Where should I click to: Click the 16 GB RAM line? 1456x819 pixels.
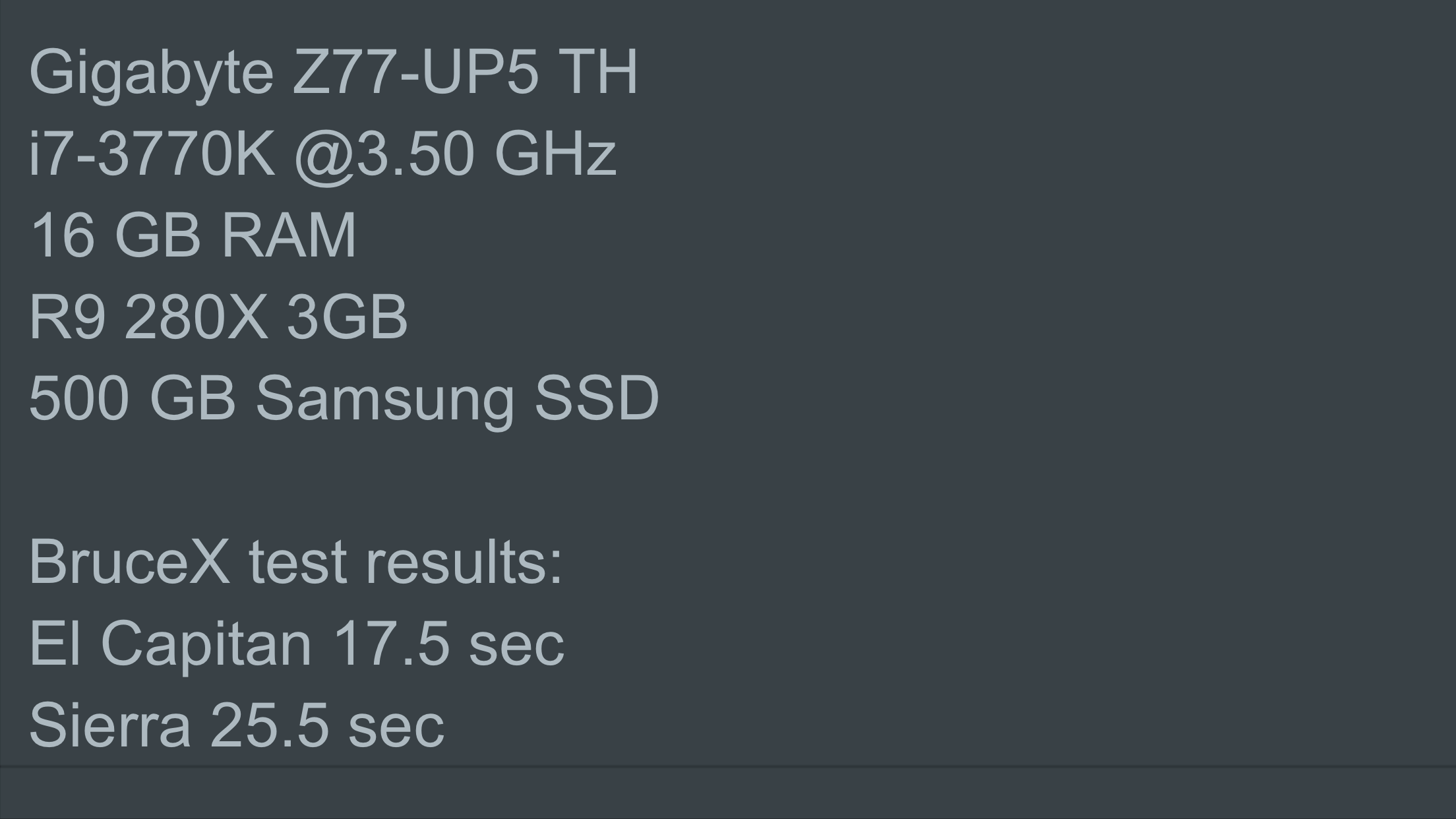193,235
